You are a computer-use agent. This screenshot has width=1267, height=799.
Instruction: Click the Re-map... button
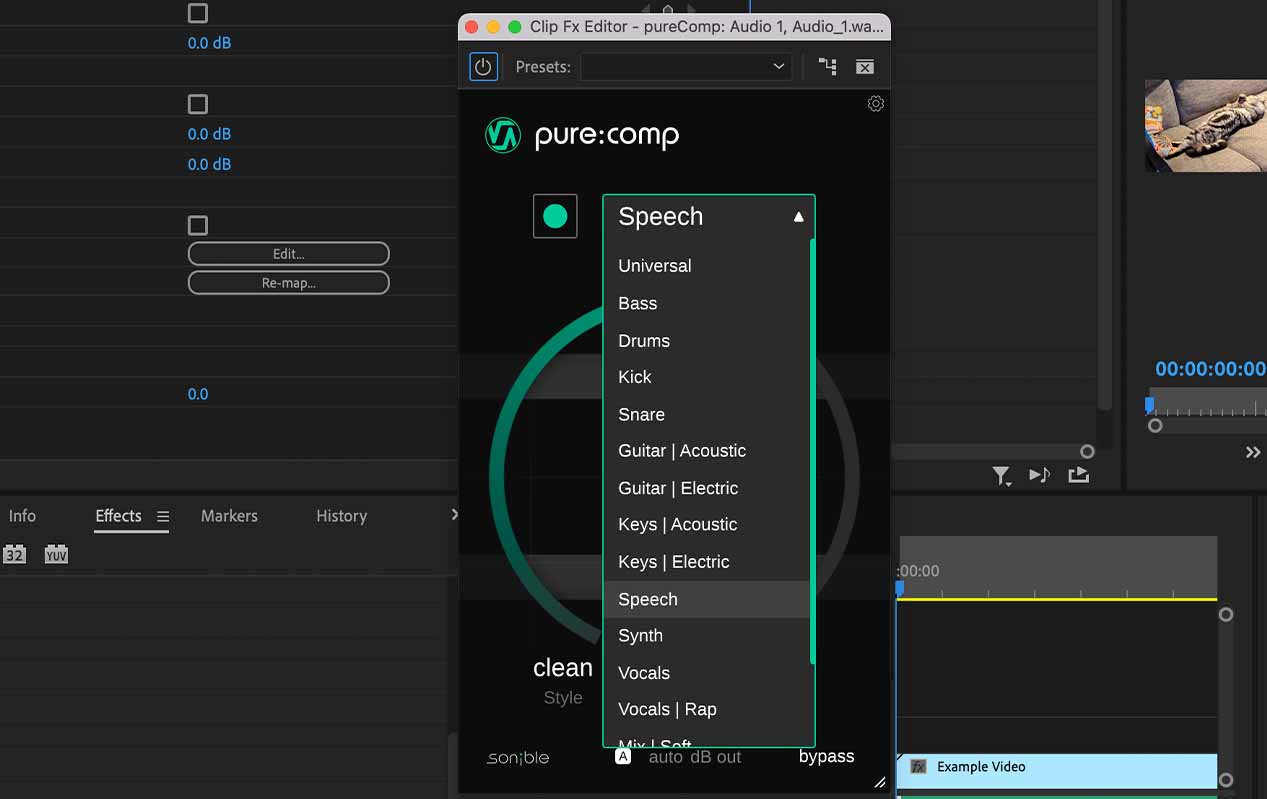tap(289, 283)
